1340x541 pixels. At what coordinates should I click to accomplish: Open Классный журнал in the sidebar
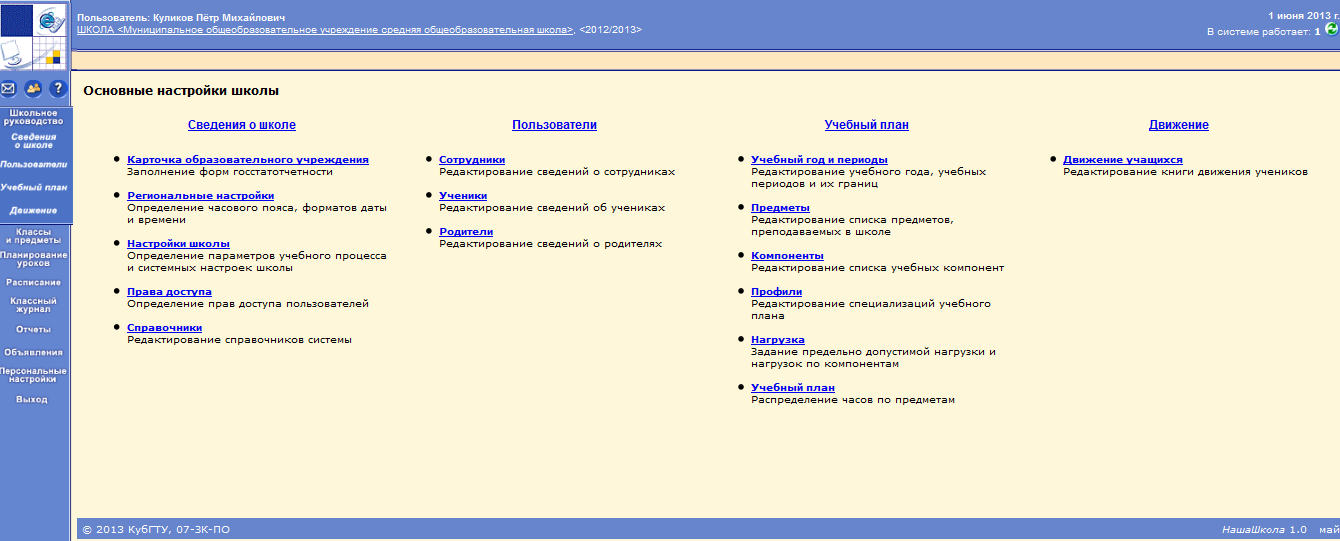[x=34, y=305]
